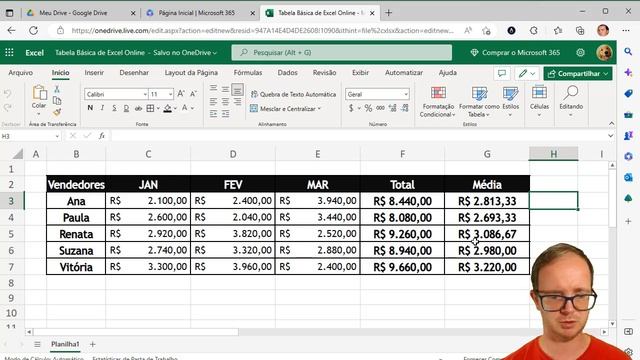Click the Pesquisar search box
Image resolution: width=640 pixels, height=360 pixels.
342,53
